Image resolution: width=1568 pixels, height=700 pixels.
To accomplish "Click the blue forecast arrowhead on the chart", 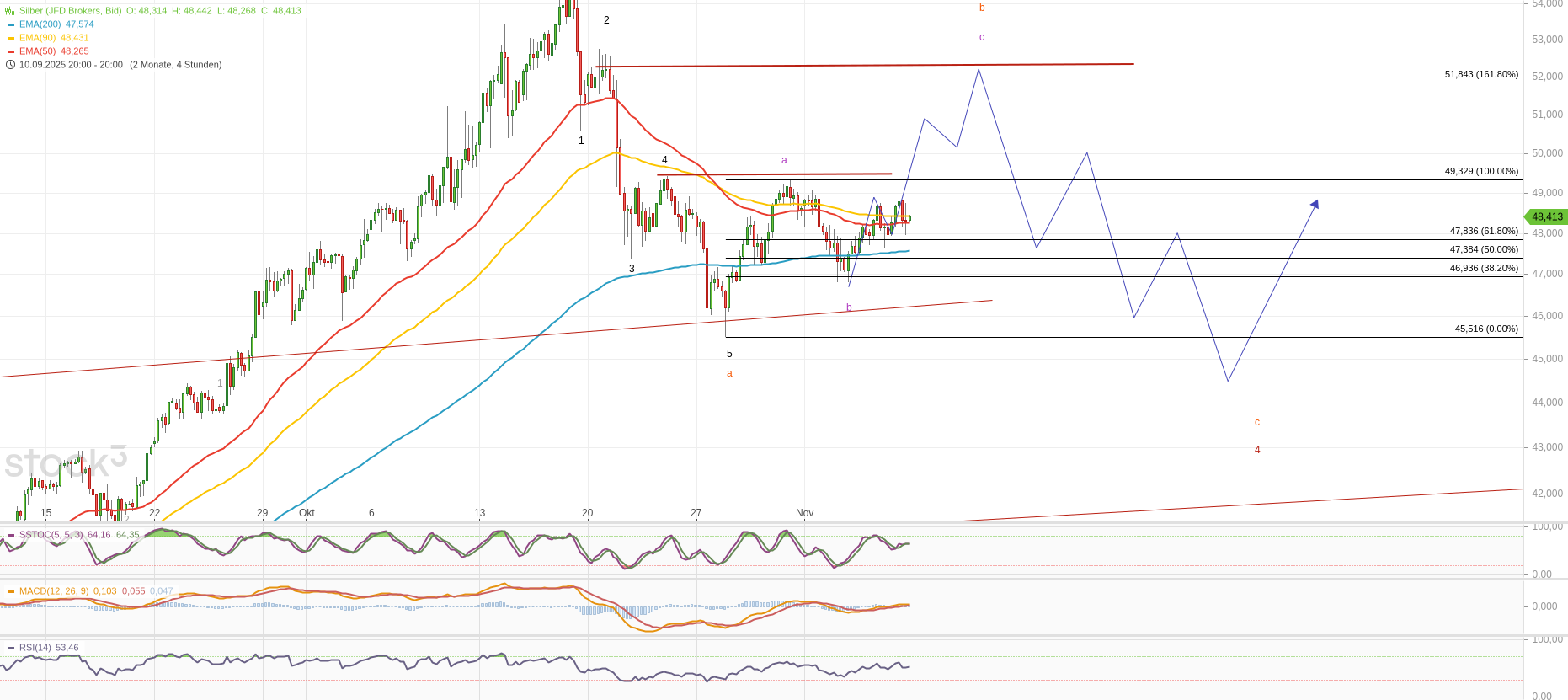I will point(1315,204).
